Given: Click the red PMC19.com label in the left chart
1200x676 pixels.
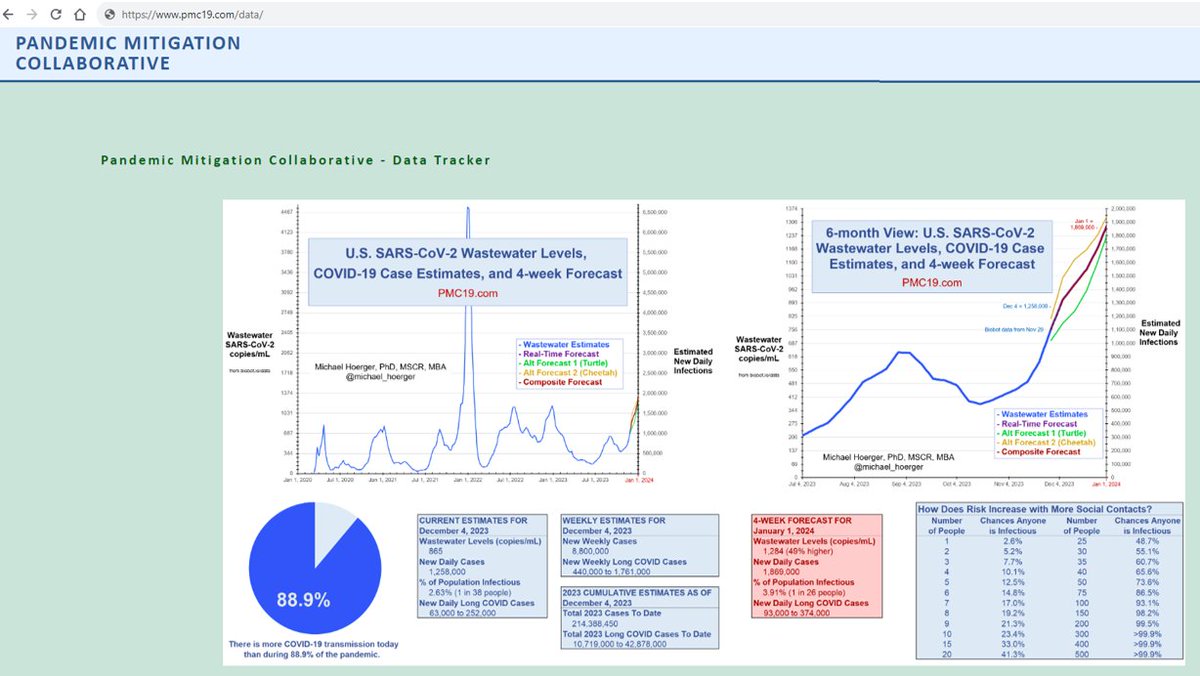Looking at the screenshot, I should pos(467,294).
